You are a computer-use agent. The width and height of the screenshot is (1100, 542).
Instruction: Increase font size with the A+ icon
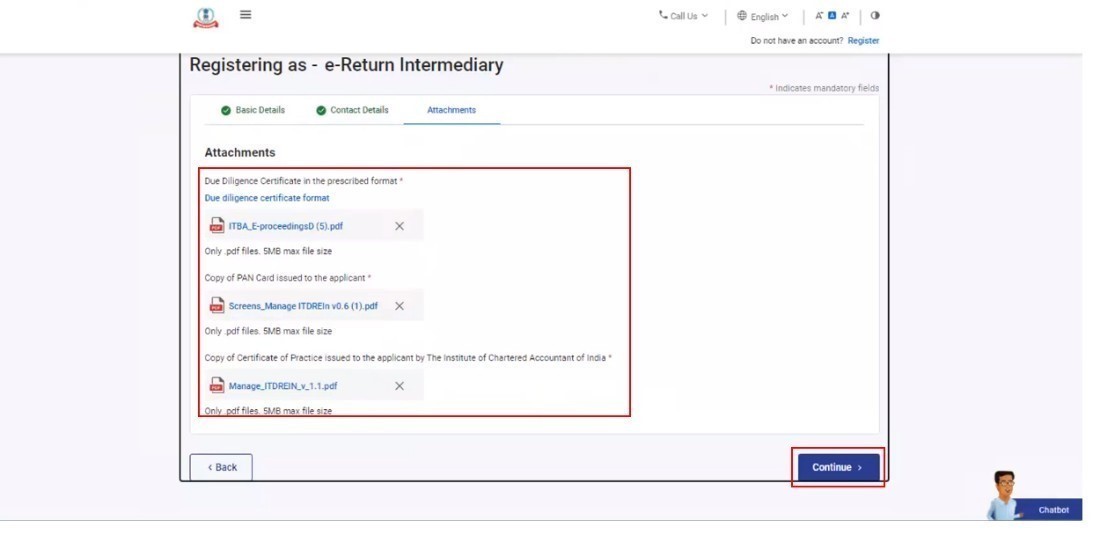(845, 16)
